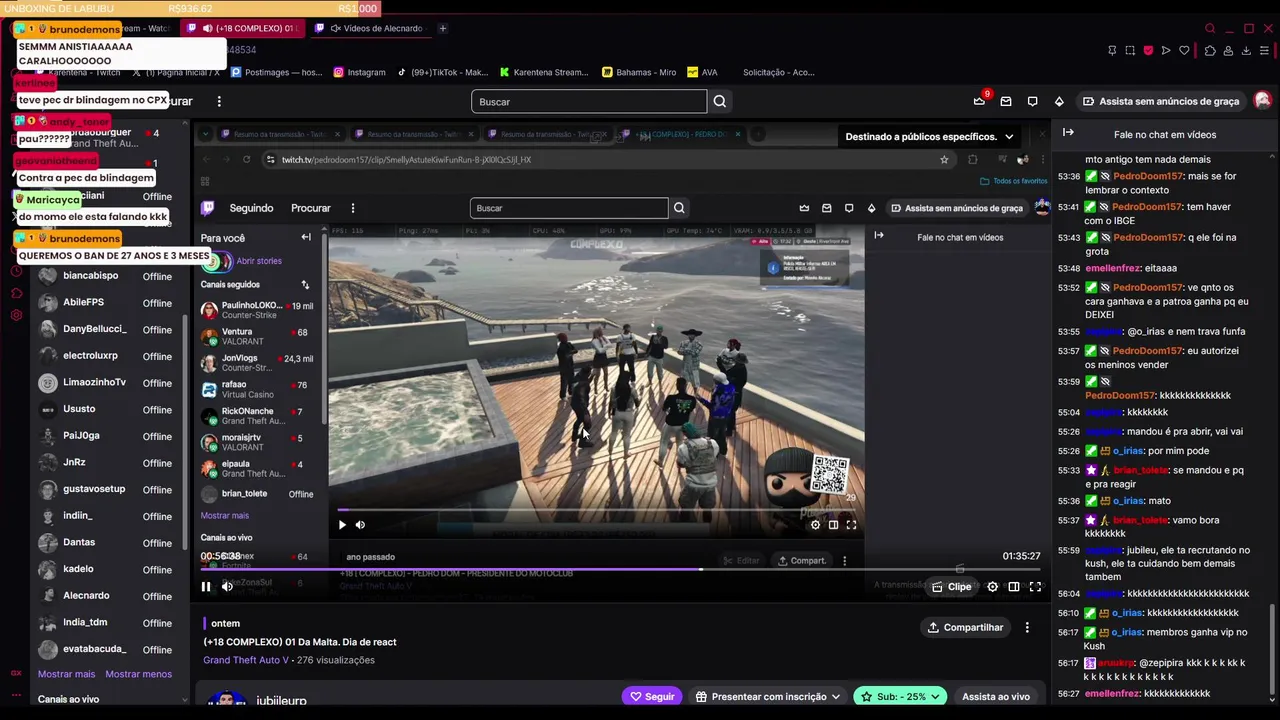Viewport: 1280px width, 720px height.
Task: Focus the Twitch 'Buscar' search field
Action: pyautogui.click(x=589, y=101)
